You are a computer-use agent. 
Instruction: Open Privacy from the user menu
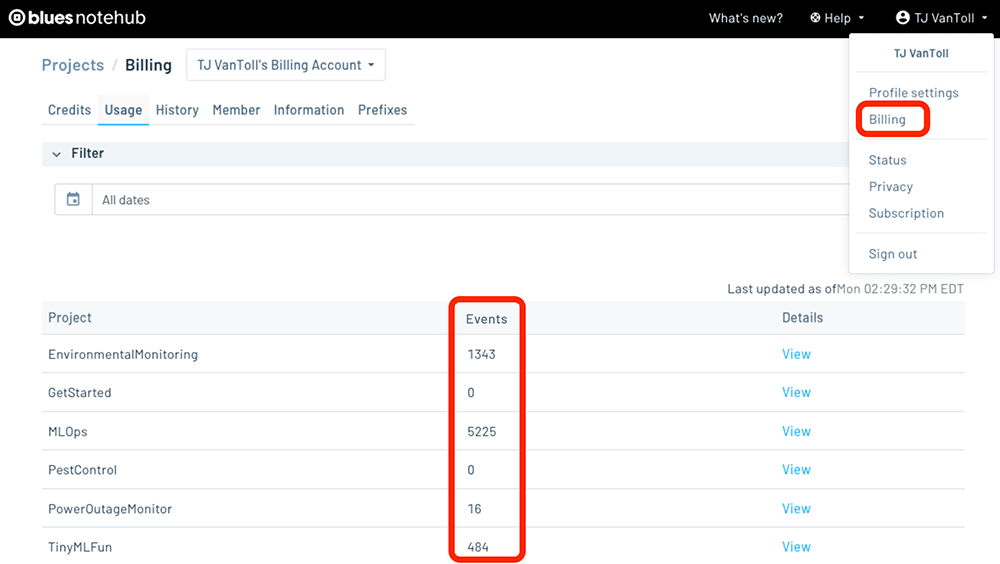click(x=890, y=187)
